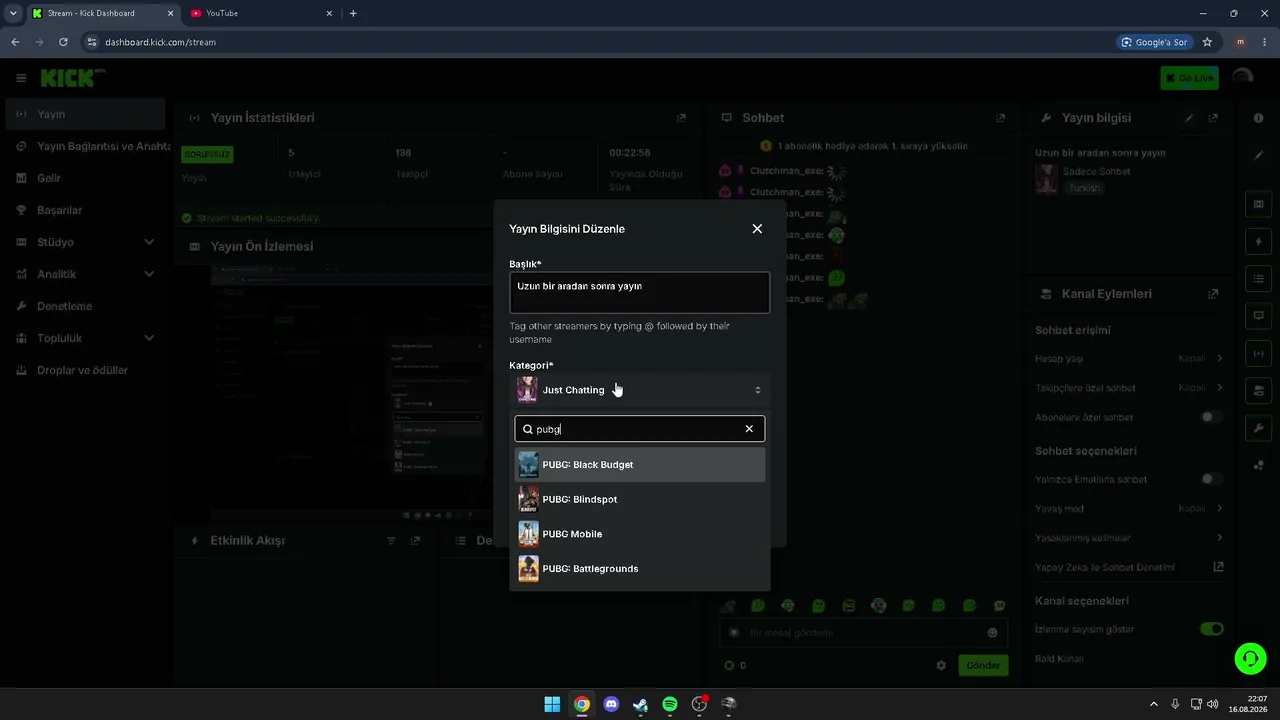Go to Gelir in sidebar
The width and height of the screenshot is (1280, 720).
(85, 178)
